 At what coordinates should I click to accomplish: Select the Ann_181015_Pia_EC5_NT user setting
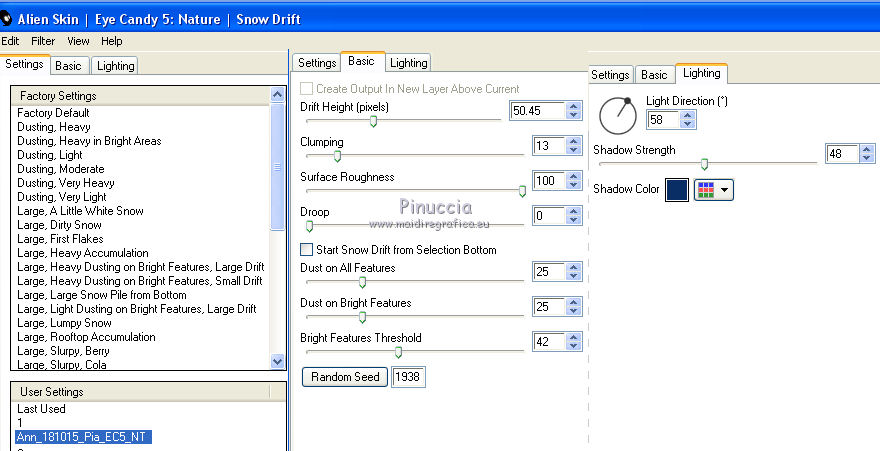tap(83, 437)
